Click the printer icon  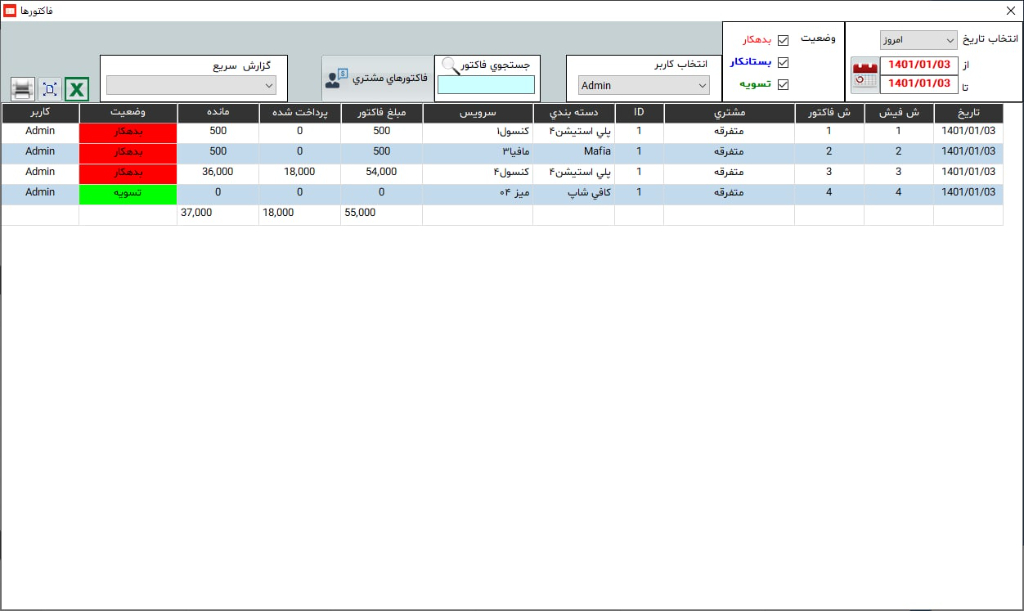[x=23, y=89]
